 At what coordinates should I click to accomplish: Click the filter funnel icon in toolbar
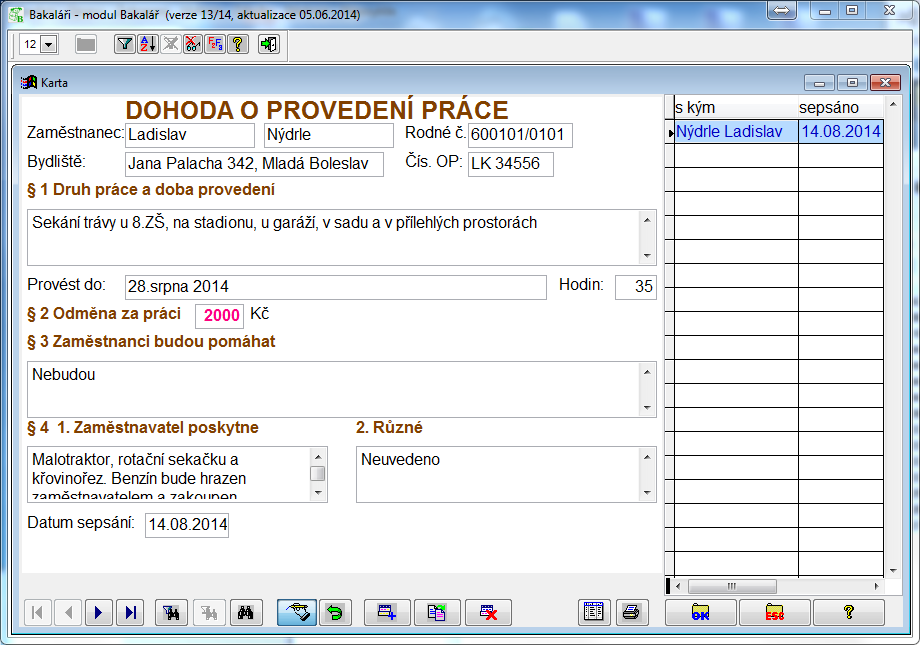click(123, 44)
